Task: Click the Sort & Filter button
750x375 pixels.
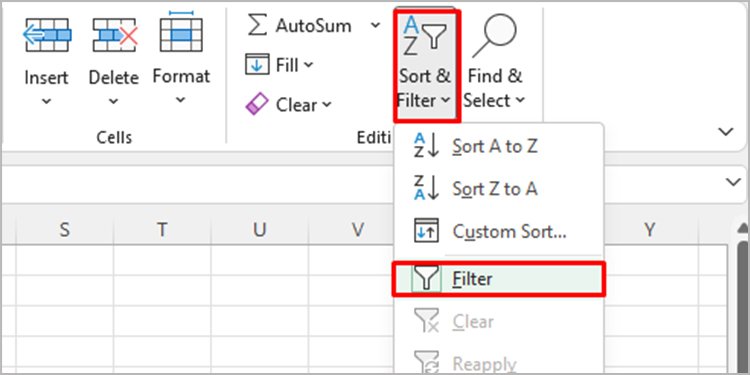Action: point(425,66)
